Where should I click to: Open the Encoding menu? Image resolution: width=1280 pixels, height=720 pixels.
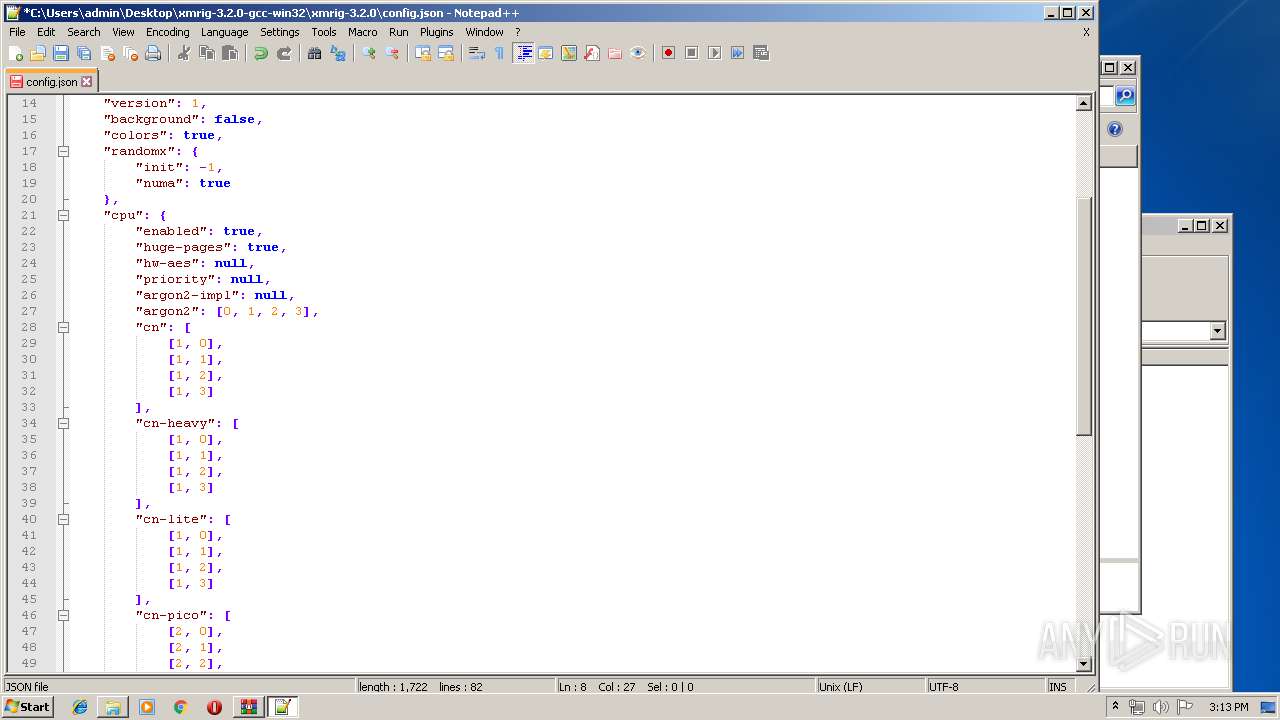pos(167,32)
